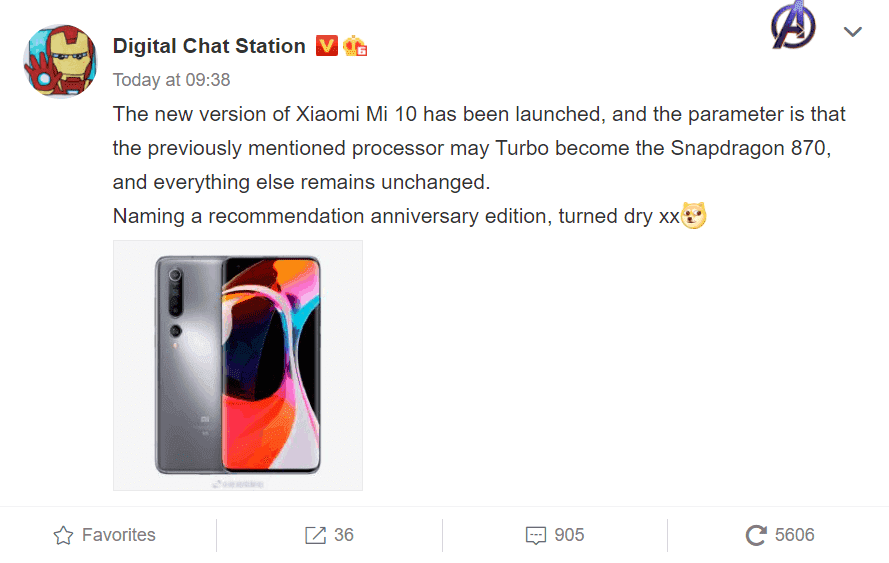Click the Favorites star icon
This screenshot has width=889, height=563.
coord(63,536)
